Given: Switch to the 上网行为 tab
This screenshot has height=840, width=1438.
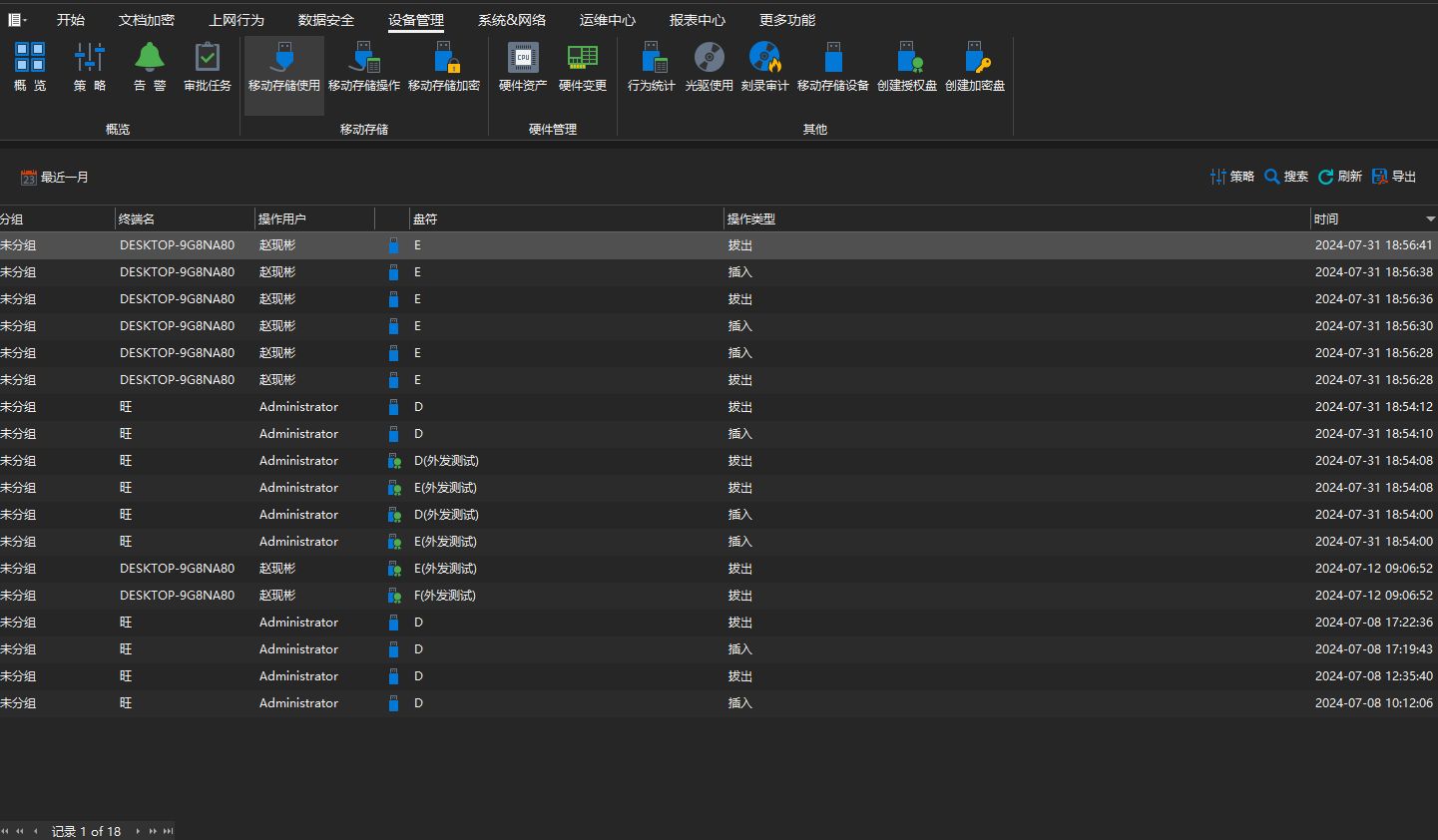Looking at the screenshot, I should (237, 20).
